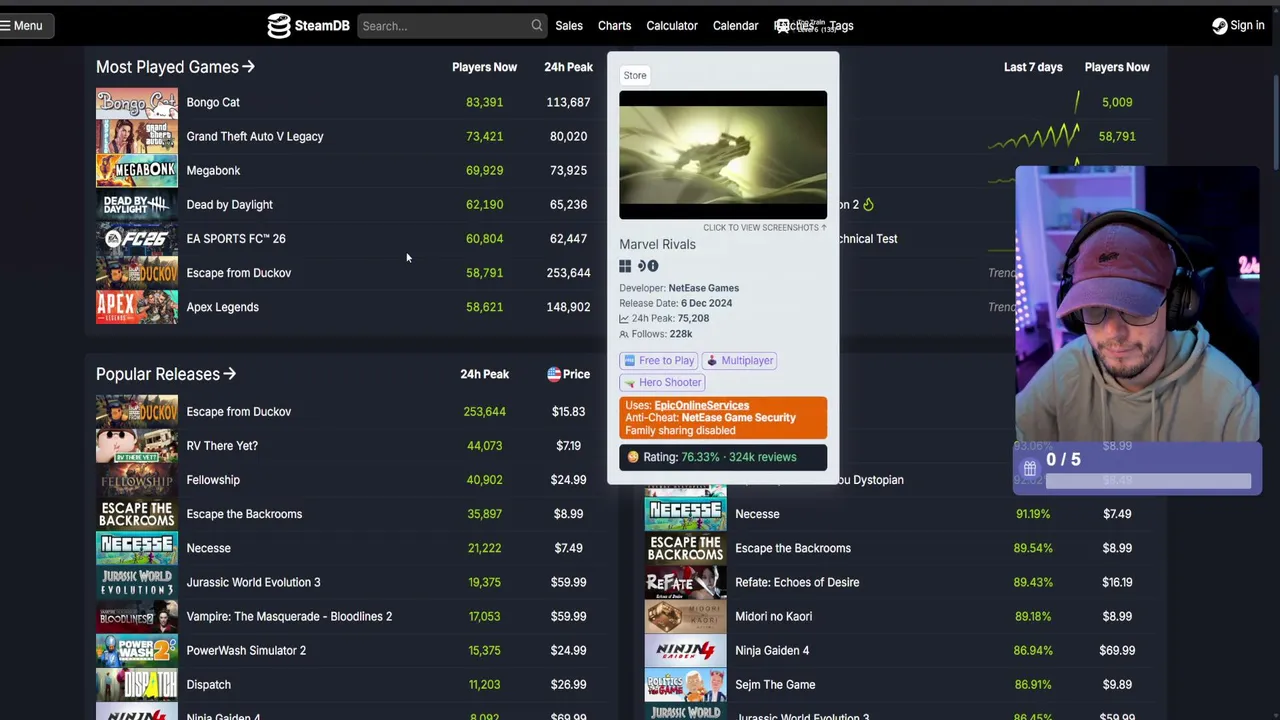Screen dimensions: 1280x720
Task: Click the 7-day sparkline chart with 58,791 players
Action: coord(1035,136)
